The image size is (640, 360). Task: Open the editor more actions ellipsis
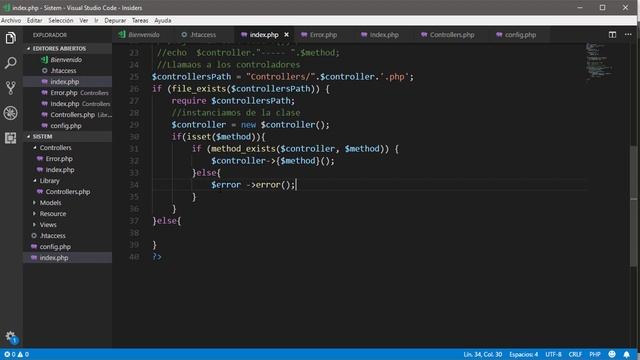[x=628, y=35]
